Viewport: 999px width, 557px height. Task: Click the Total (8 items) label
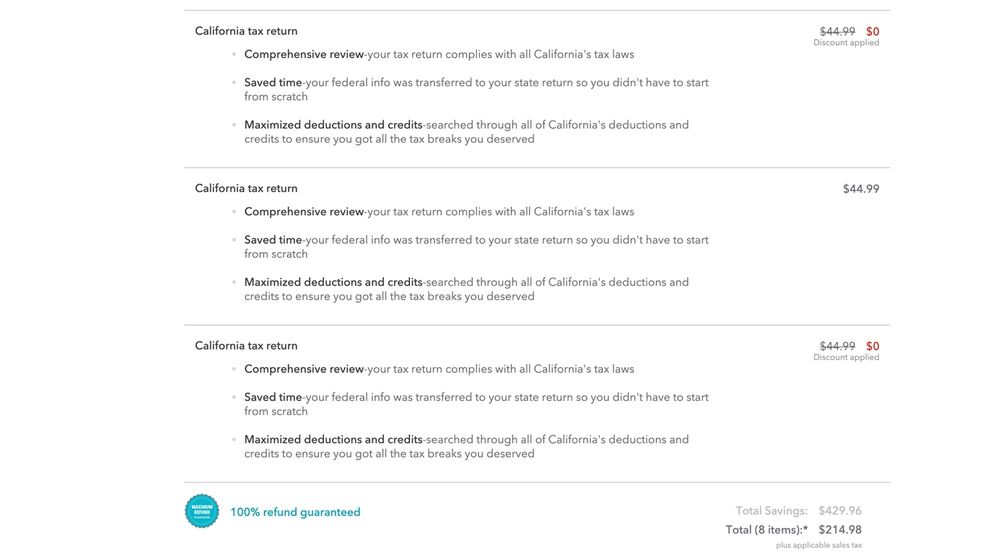pos(766,530)
